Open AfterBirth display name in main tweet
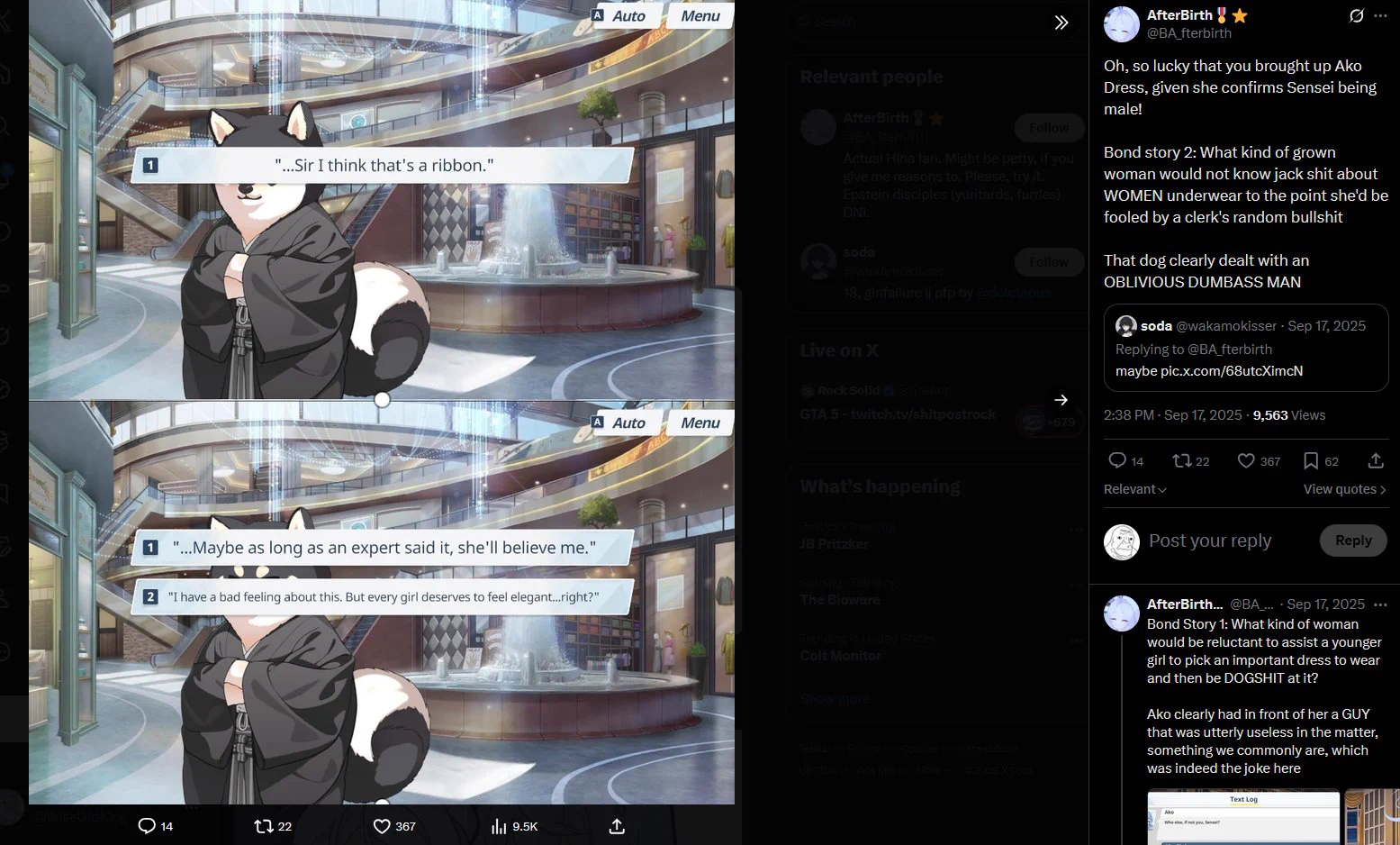 coord(1179,15)
